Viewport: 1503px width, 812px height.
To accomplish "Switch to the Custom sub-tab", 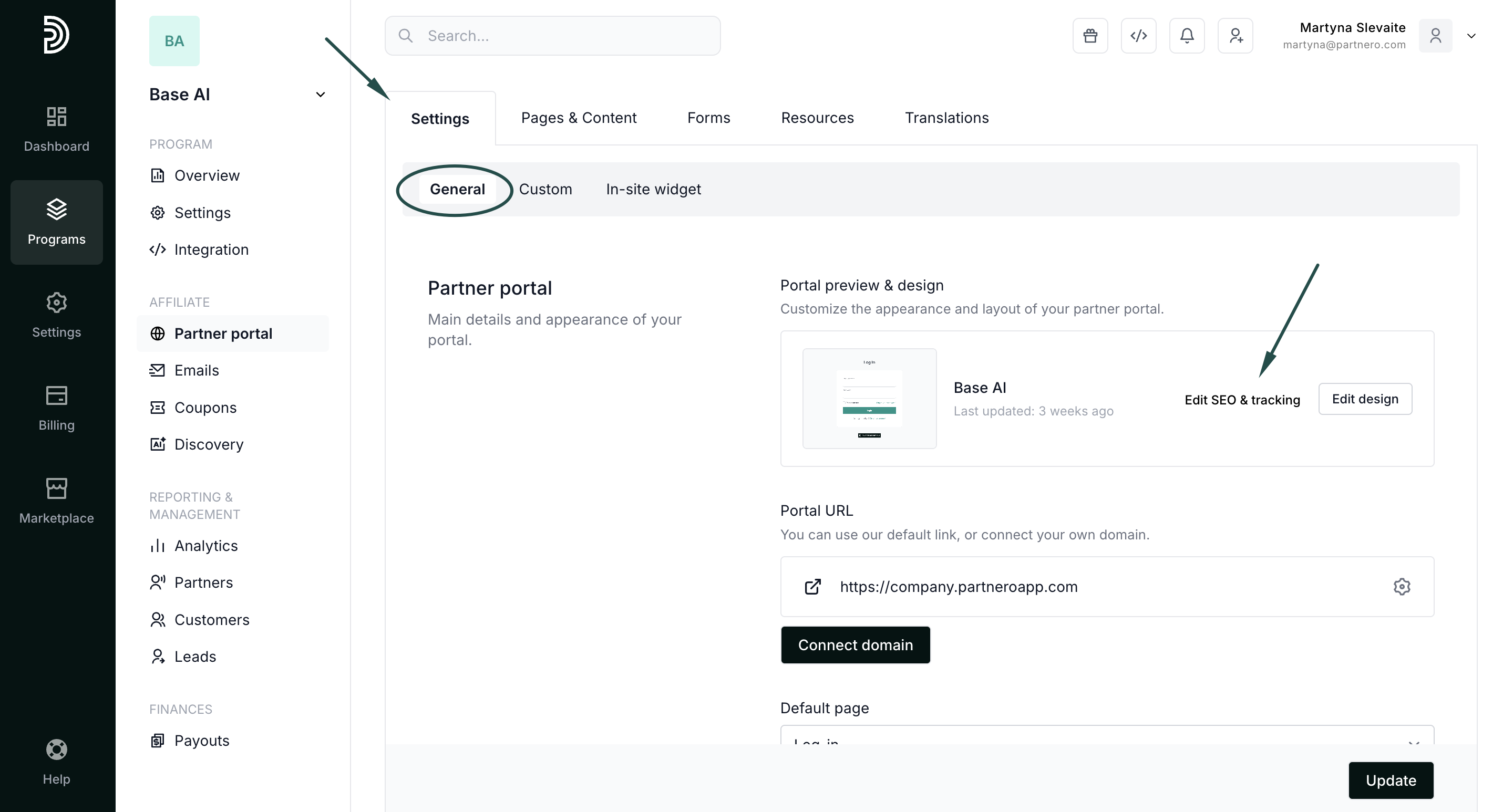I will click(x=545, y=189).
